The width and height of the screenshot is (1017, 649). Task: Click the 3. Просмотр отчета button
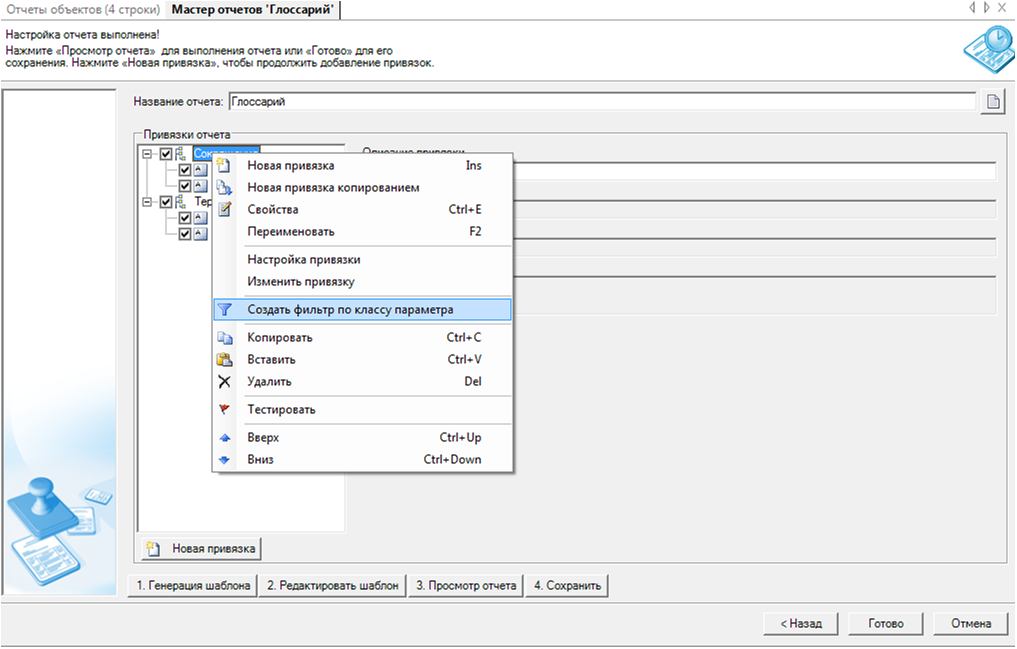tap(466, 585)
